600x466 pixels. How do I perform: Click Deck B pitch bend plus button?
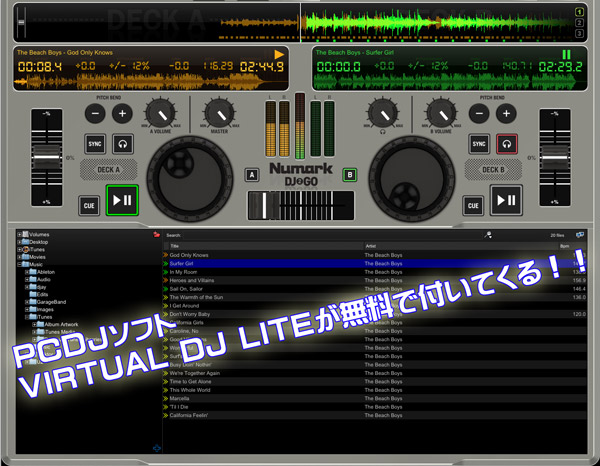(506, 114)
